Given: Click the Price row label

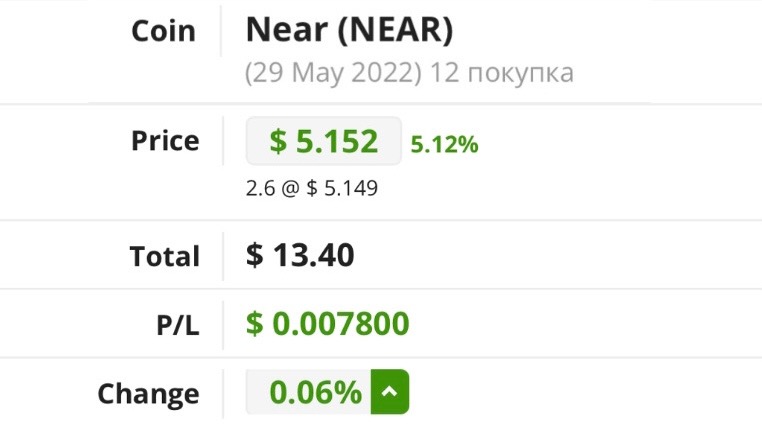Looking at the screenshot, I should 165,141.
